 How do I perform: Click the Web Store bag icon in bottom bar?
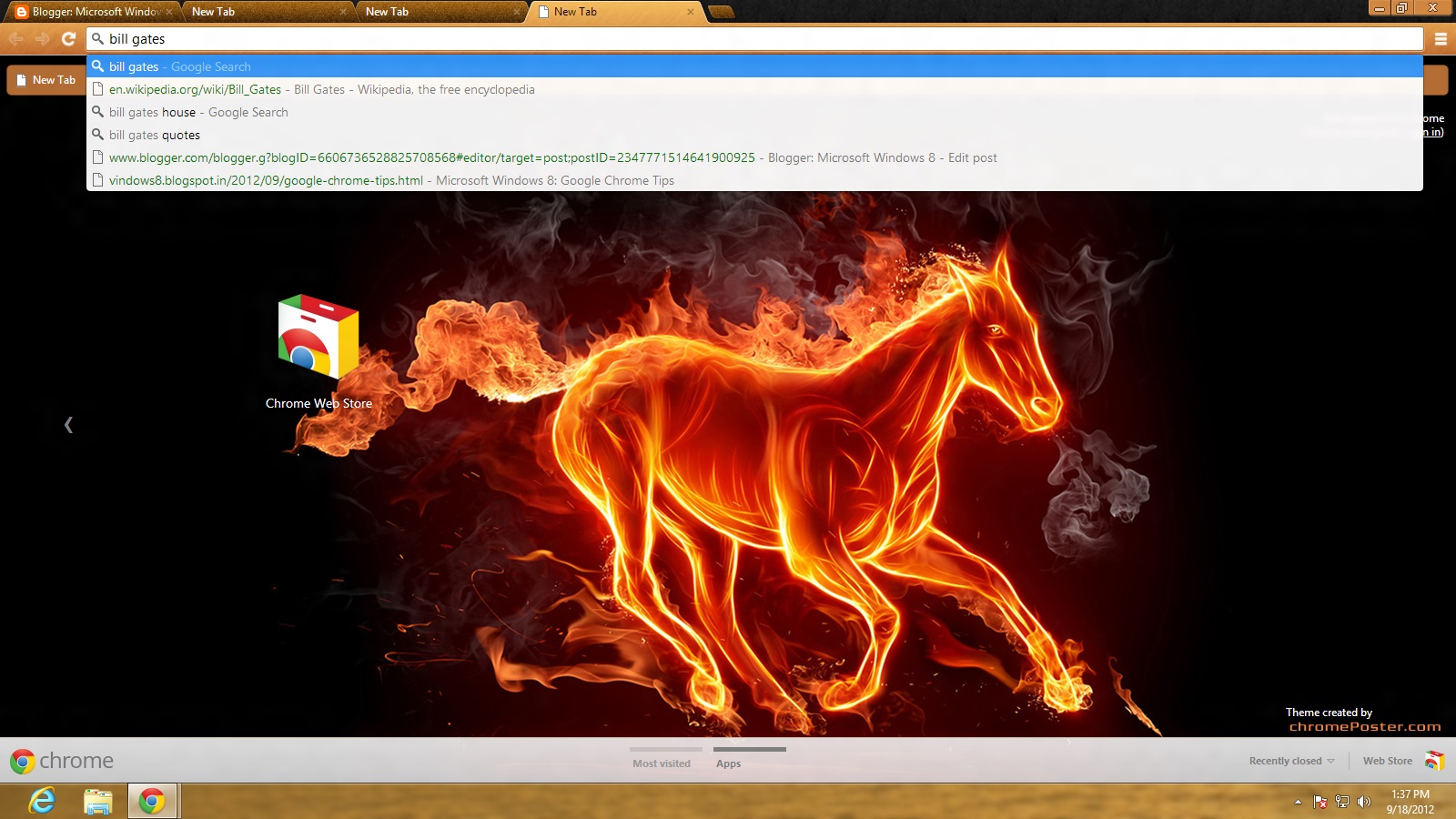click(1434, 761)
